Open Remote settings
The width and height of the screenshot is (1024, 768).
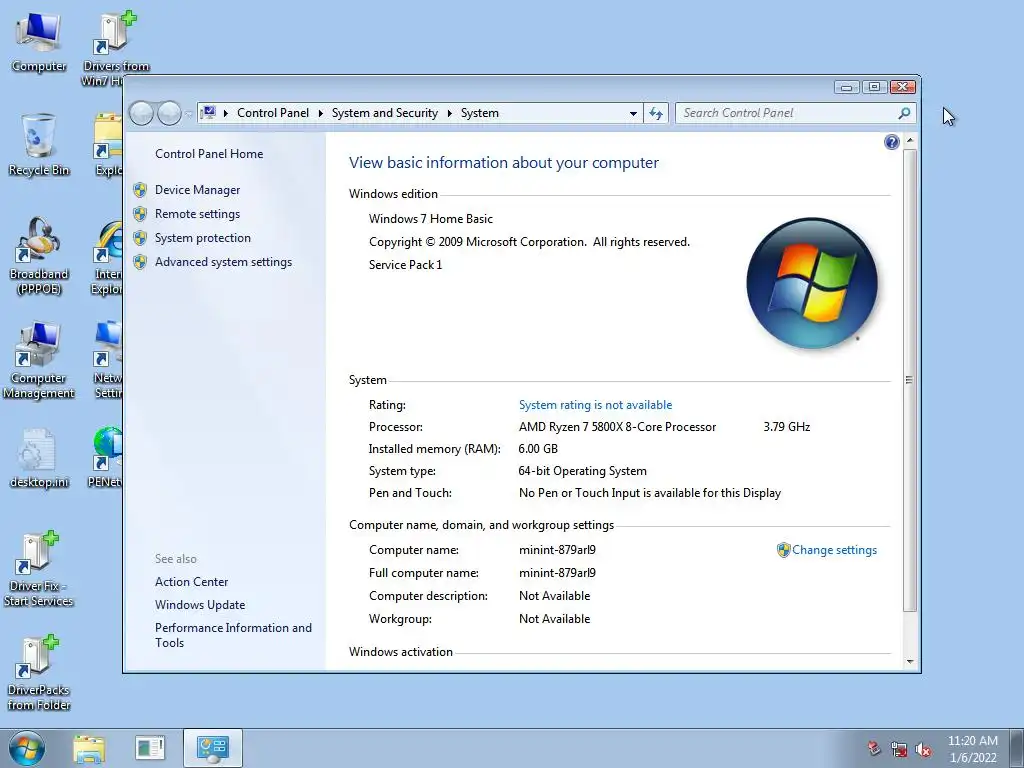(x=197, y=214)
